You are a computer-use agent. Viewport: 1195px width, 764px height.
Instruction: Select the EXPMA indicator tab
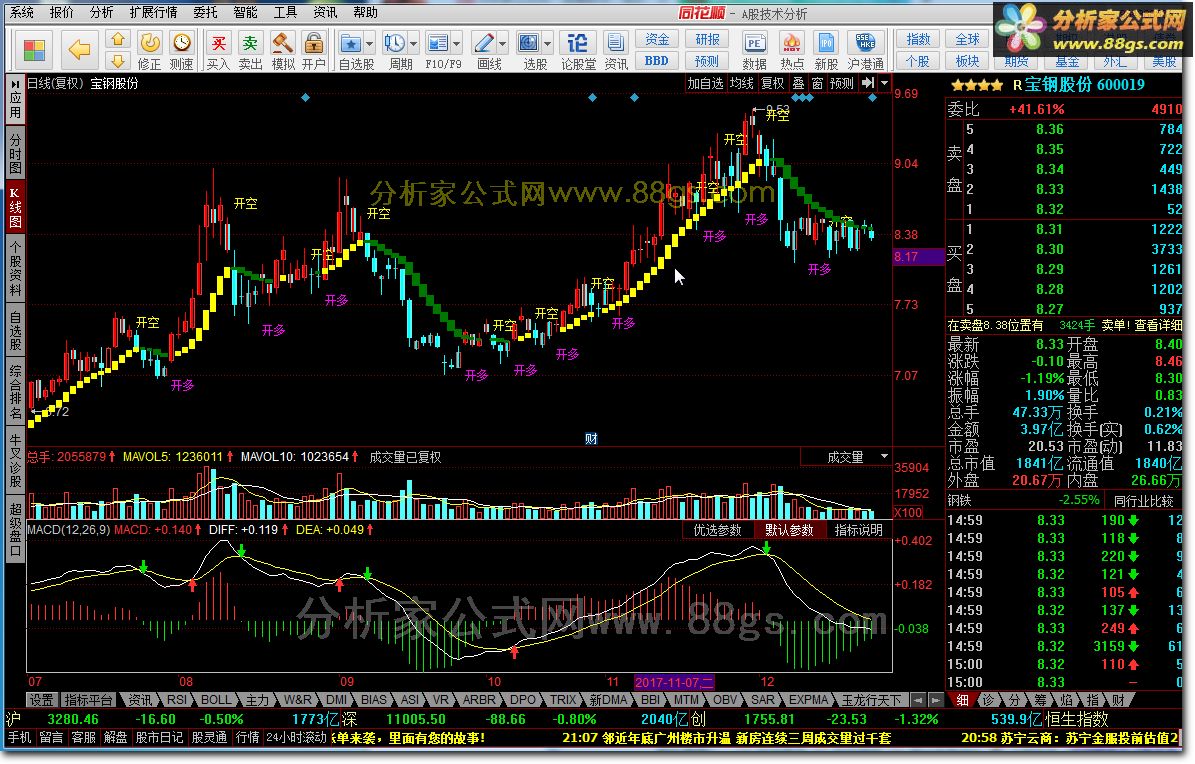[x=808, y=700]
